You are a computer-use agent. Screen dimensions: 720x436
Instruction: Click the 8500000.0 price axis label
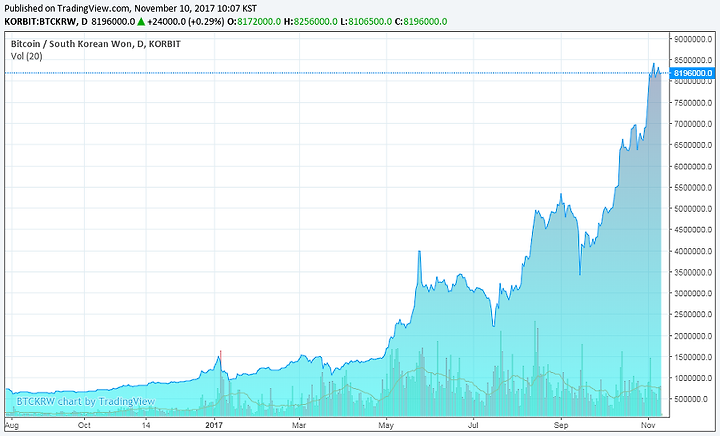(693, 60)
